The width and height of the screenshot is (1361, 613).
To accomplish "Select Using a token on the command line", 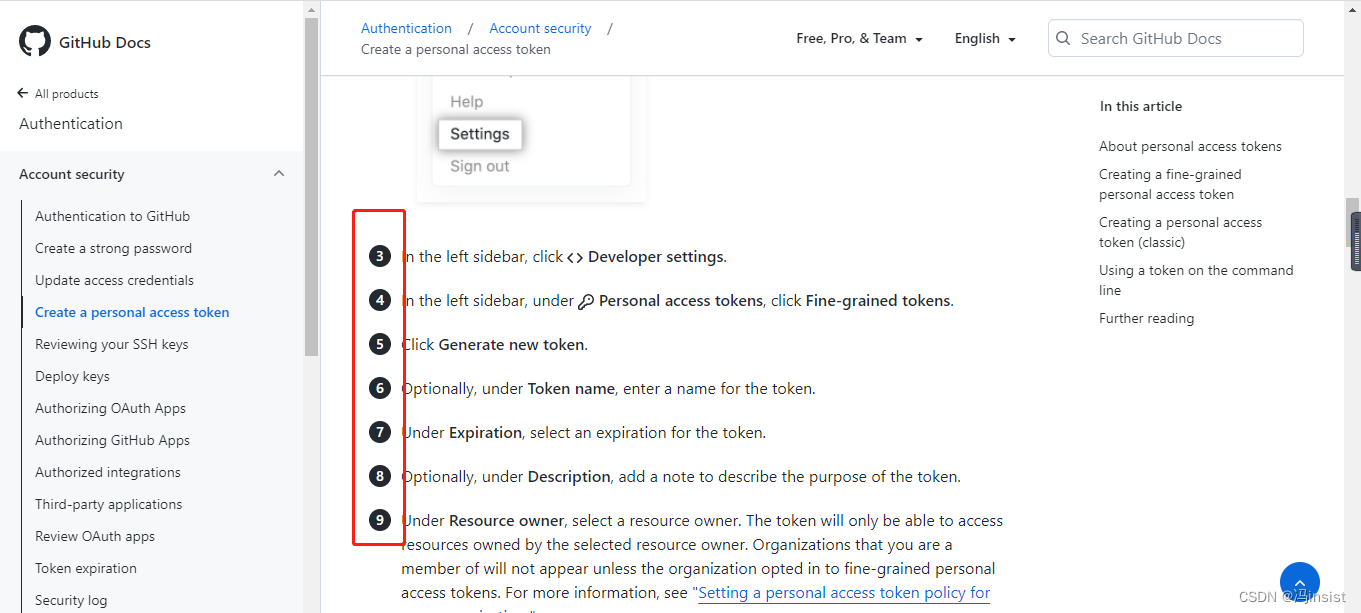I will tap(1196, 279).
